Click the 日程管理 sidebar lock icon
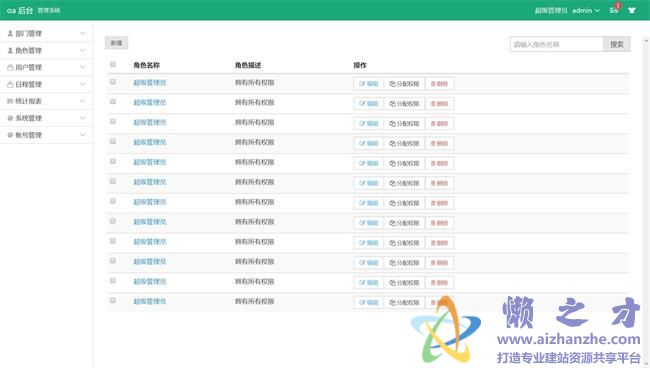This screenshot has width=650, height=368. click(10, 84)
